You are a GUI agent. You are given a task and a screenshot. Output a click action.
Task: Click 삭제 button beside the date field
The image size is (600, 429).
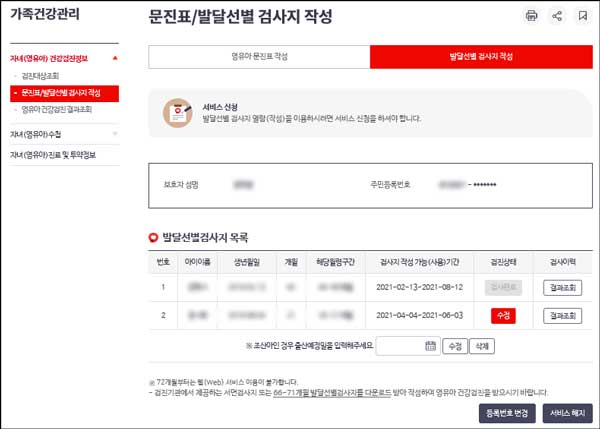click(482, 346)
